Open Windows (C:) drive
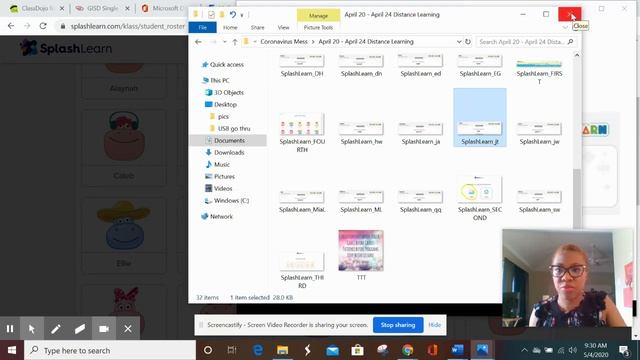The image size is (640, 360). (x=231, y=200)
